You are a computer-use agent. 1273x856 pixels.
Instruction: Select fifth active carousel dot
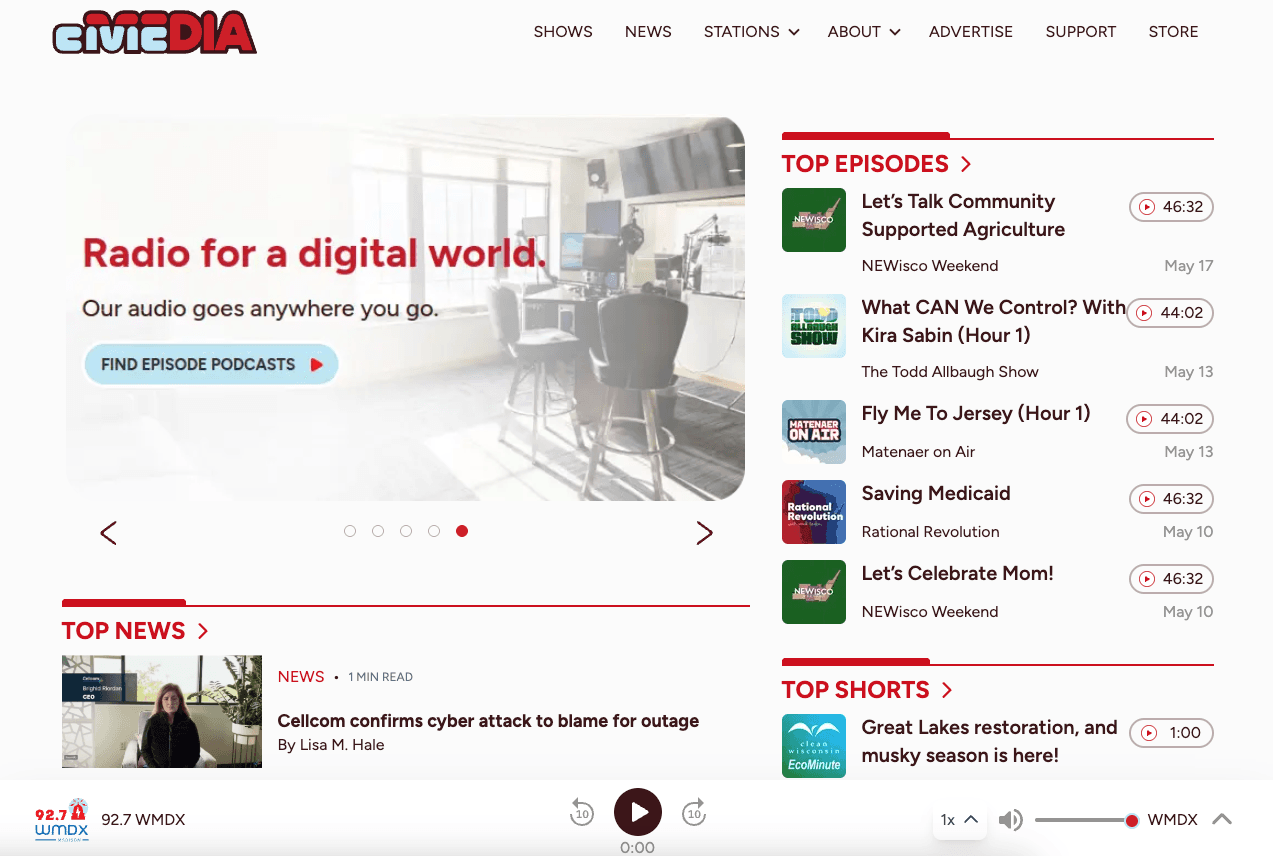[462, 531]
